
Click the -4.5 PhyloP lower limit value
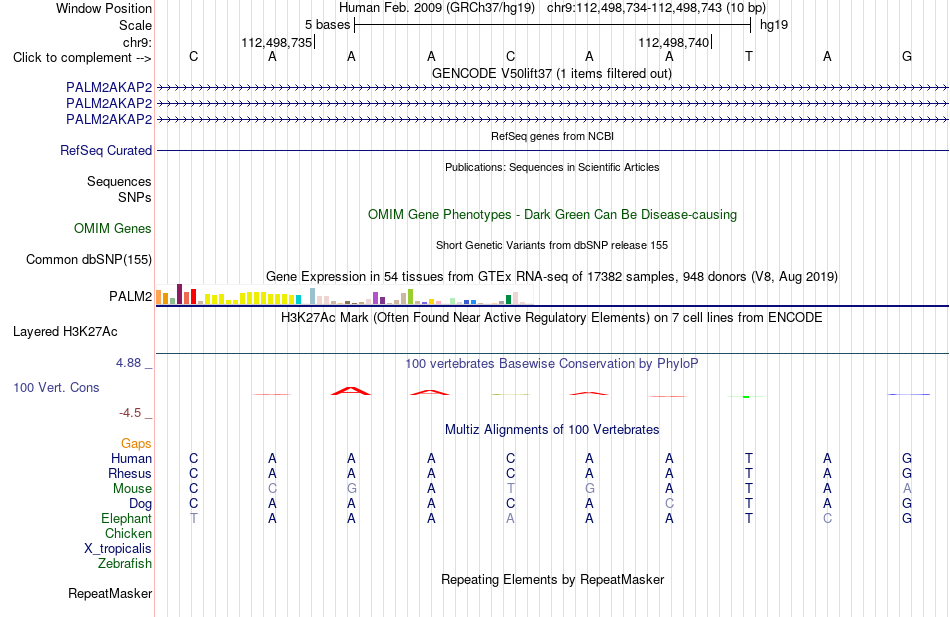pyautogui.click(x=130, y=413)
